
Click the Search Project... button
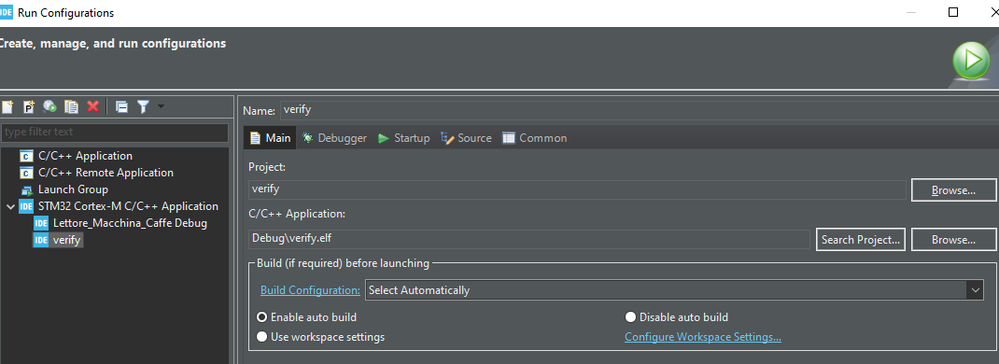(861, 240)
